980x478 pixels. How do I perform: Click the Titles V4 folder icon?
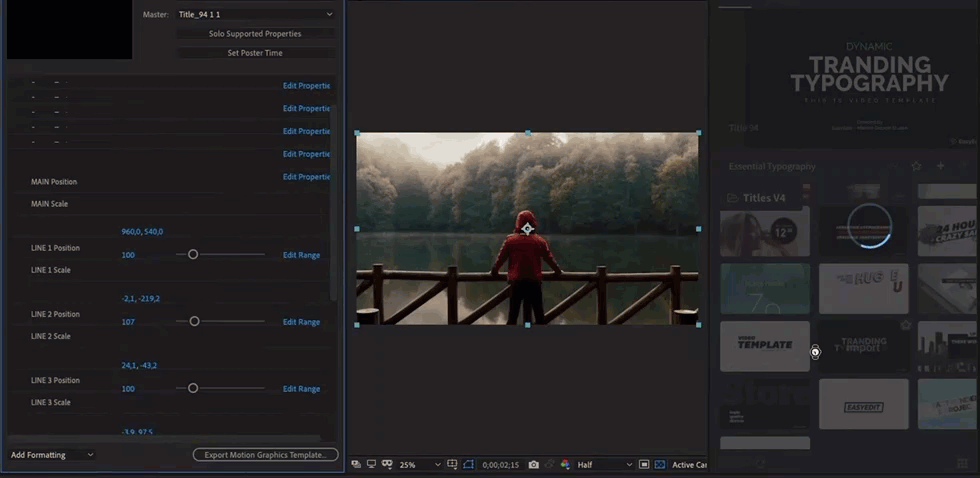pos(732,198)
